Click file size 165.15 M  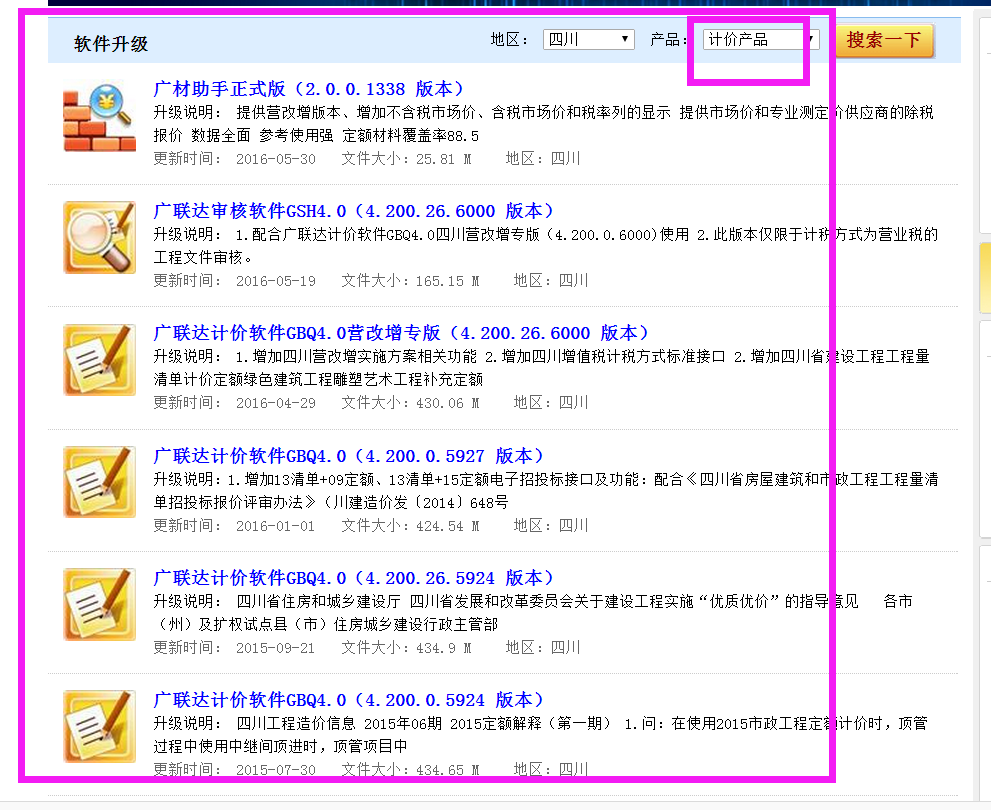447,281
